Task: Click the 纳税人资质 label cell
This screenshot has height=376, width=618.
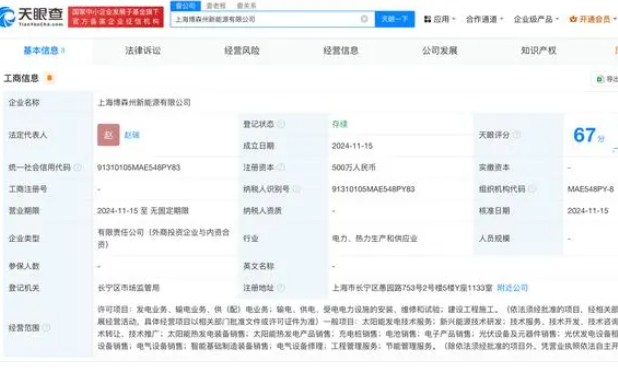Action: [262, 211]
